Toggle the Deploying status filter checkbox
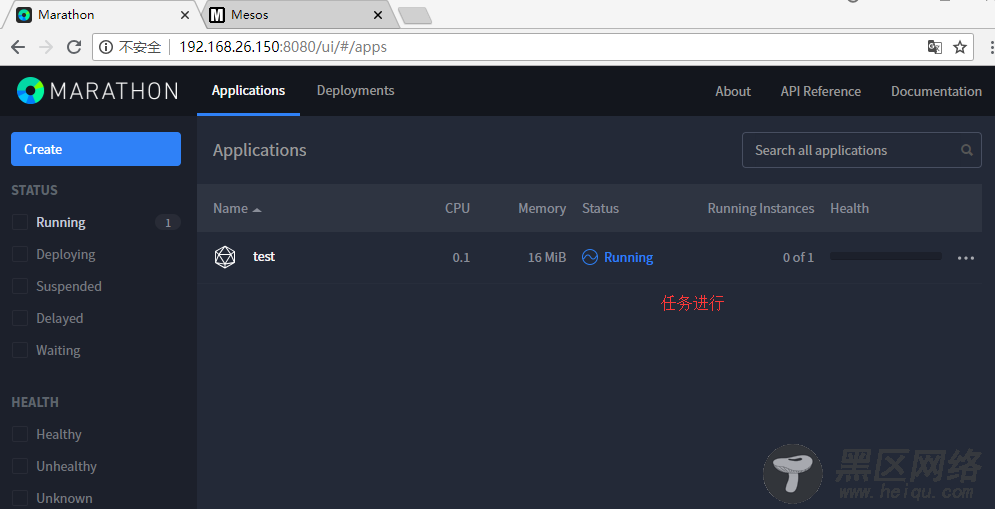 [20, 254]
